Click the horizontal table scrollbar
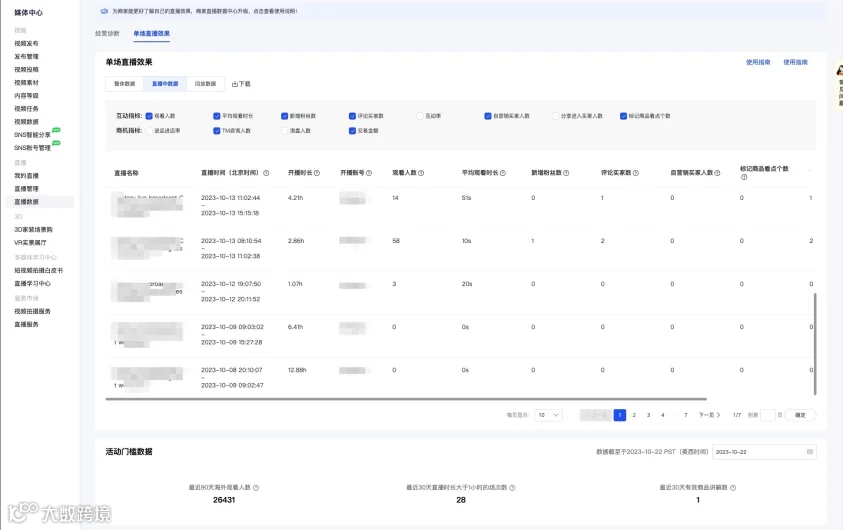Viewport: 843px width, 530px height. [x=406, y=399]
